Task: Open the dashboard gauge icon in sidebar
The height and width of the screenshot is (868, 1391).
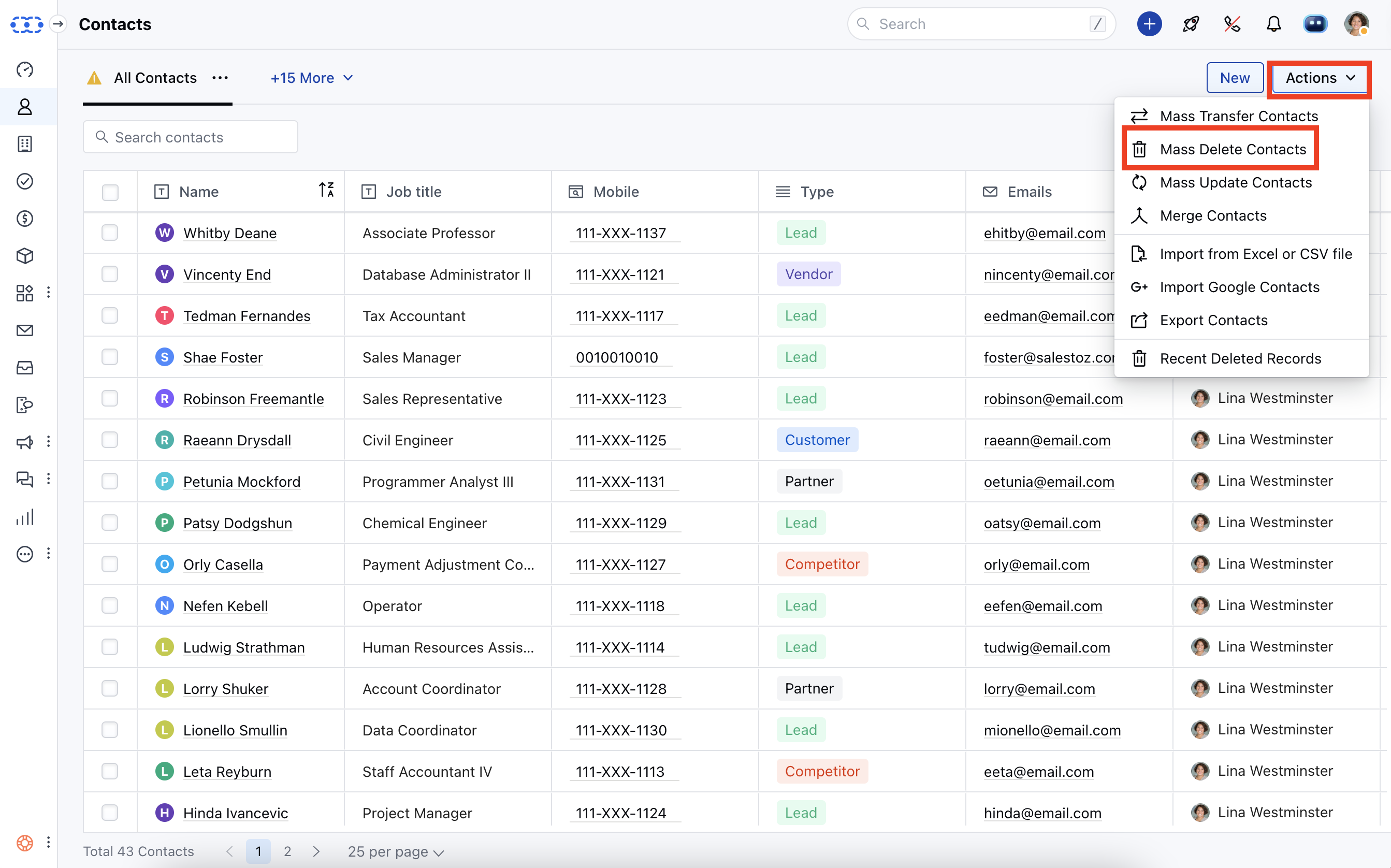Action: pos(25,69)
